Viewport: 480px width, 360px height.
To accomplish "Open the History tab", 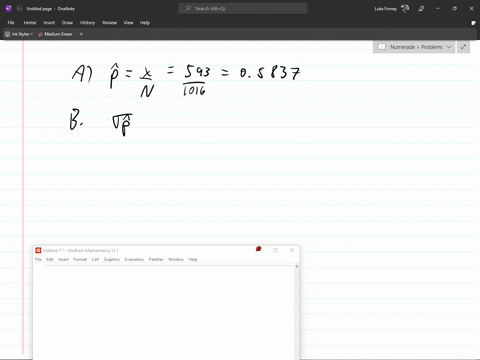I will click(x=87, y=23).
